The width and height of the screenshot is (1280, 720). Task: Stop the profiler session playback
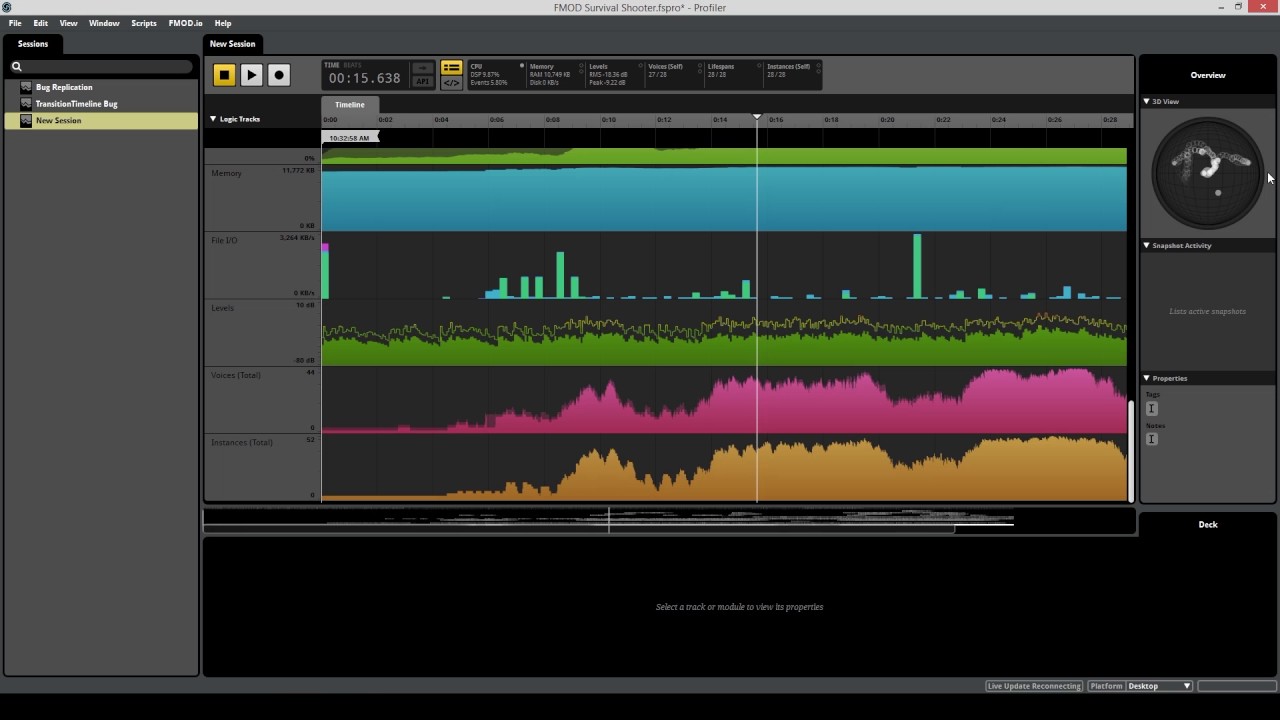[224, 75]
